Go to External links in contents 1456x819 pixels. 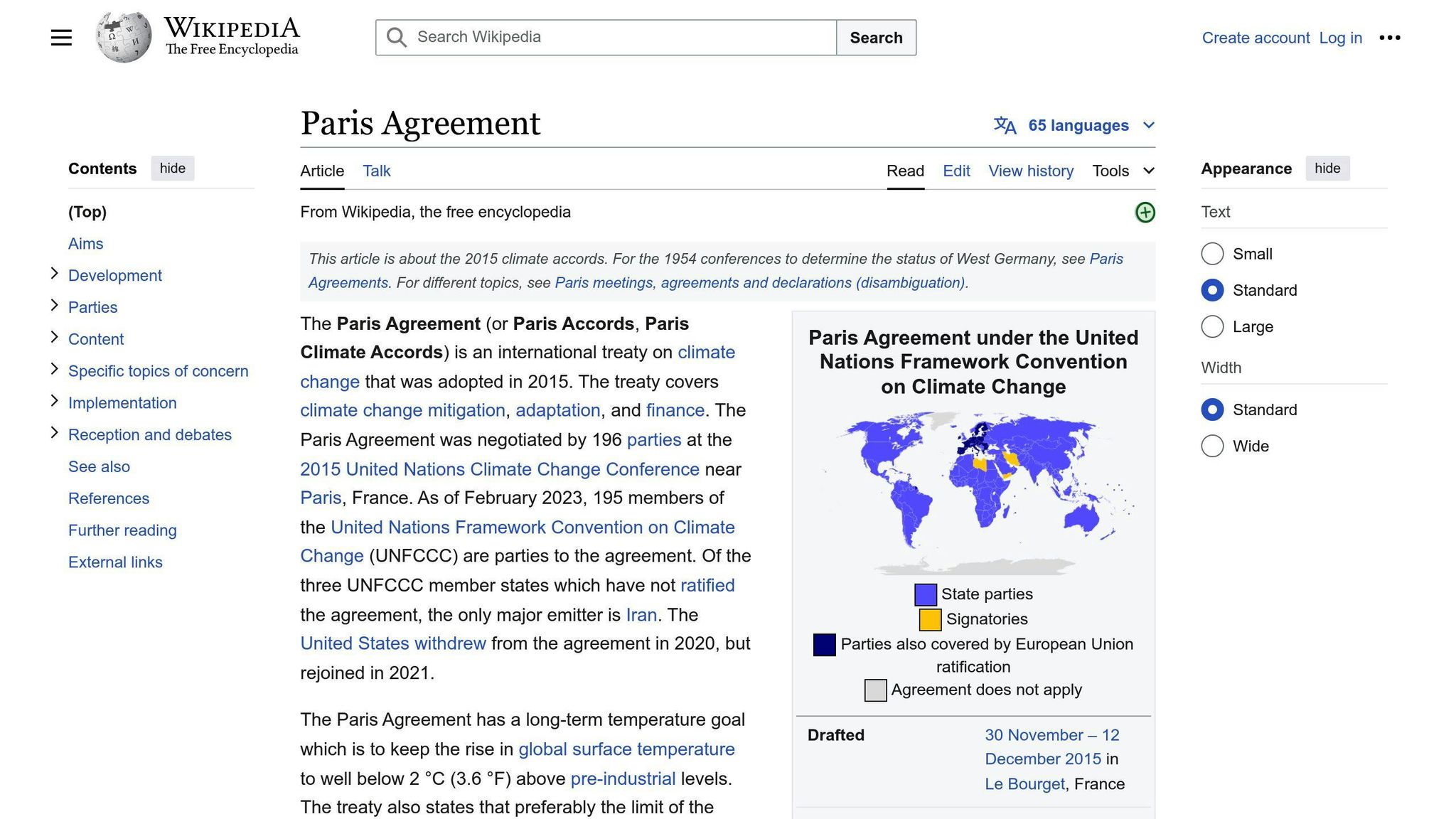[x=115, y=562]
